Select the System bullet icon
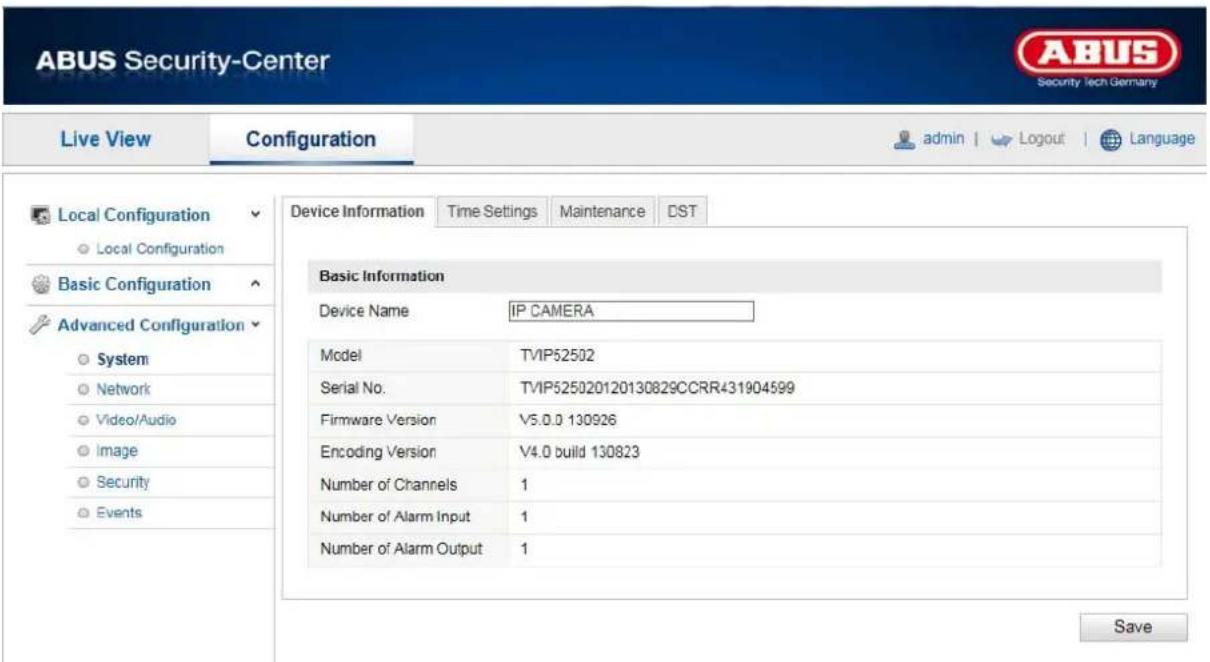The image size is (1210, 662). [x=85, y=358]
